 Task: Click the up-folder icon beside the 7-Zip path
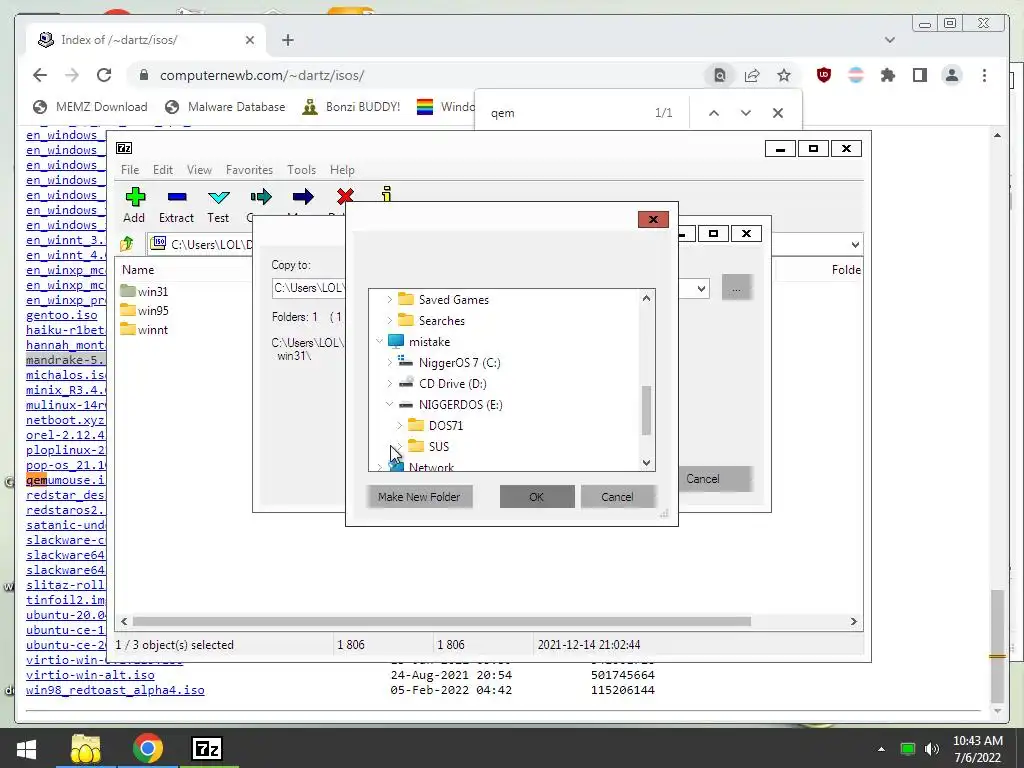pos(127,244)
